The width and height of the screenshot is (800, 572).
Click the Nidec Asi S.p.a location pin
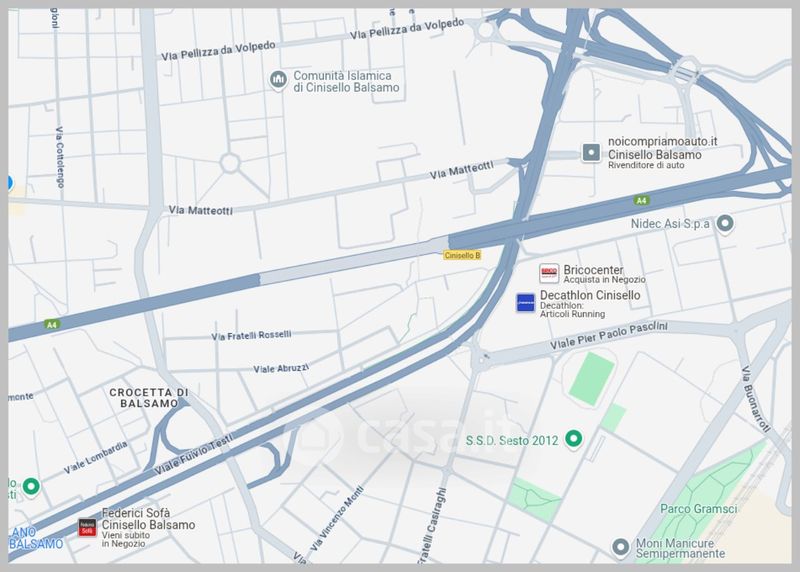coord(725,223)
